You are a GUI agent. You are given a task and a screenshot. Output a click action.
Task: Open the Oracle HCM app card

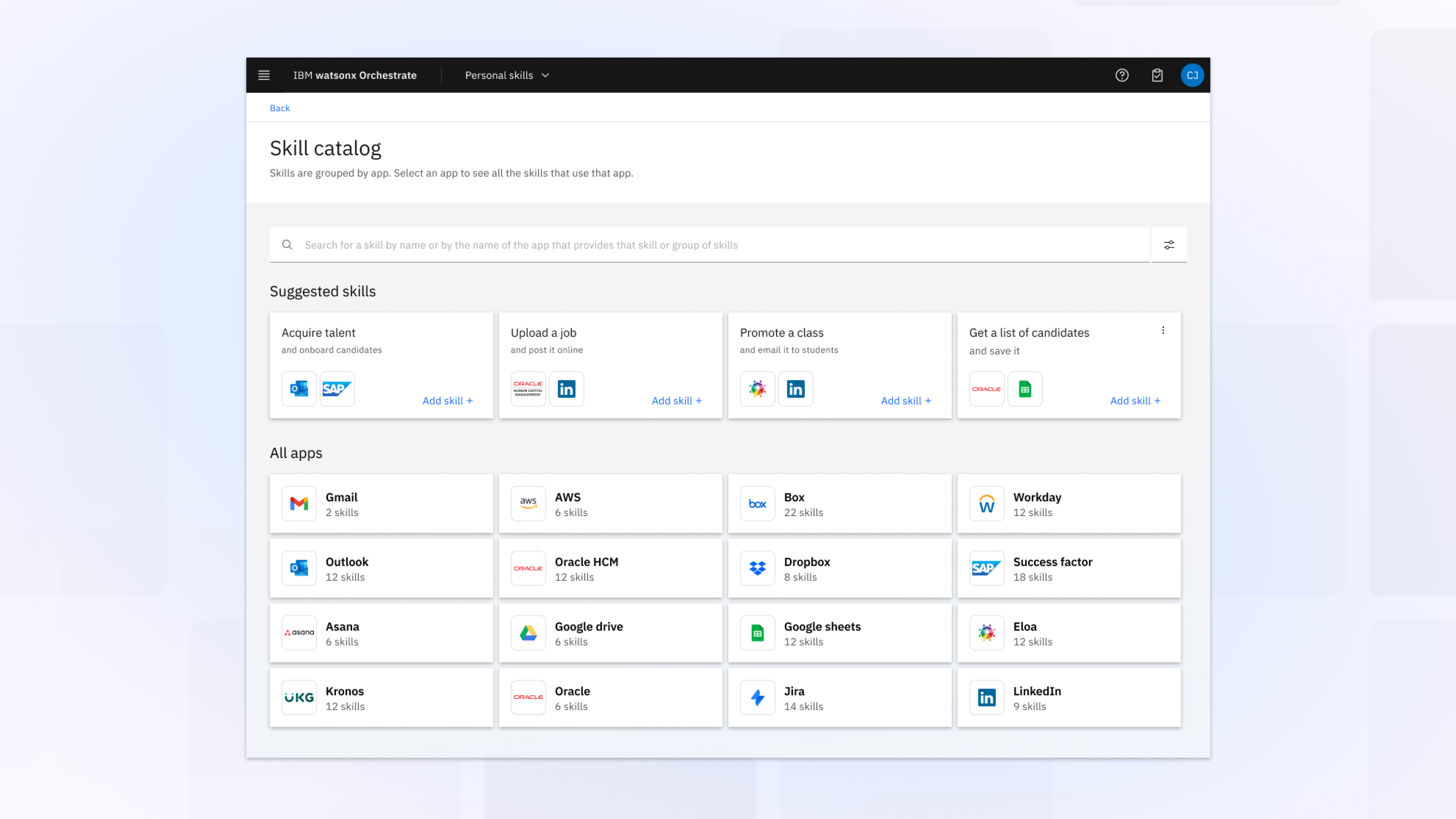click(x=610, y=568)
